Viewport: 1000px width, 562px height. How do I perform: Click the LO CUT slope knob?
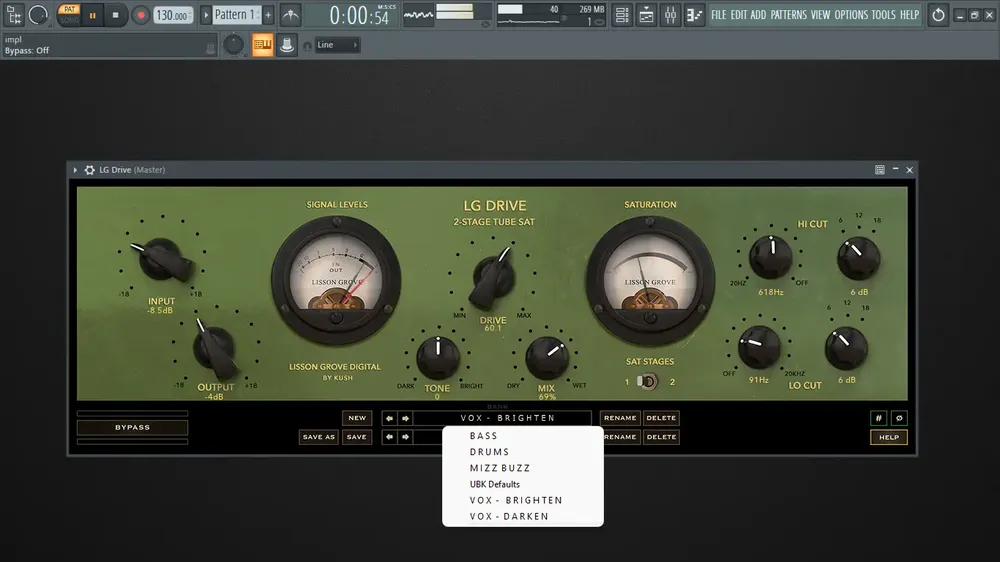(x=846, y=348)
